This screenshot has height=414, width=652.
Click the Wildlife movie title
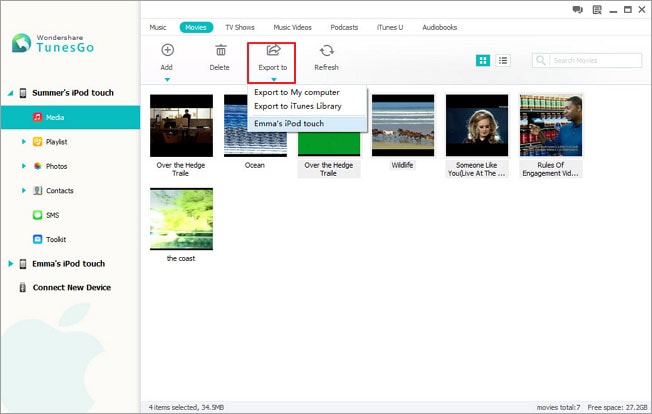click(403, 165)
